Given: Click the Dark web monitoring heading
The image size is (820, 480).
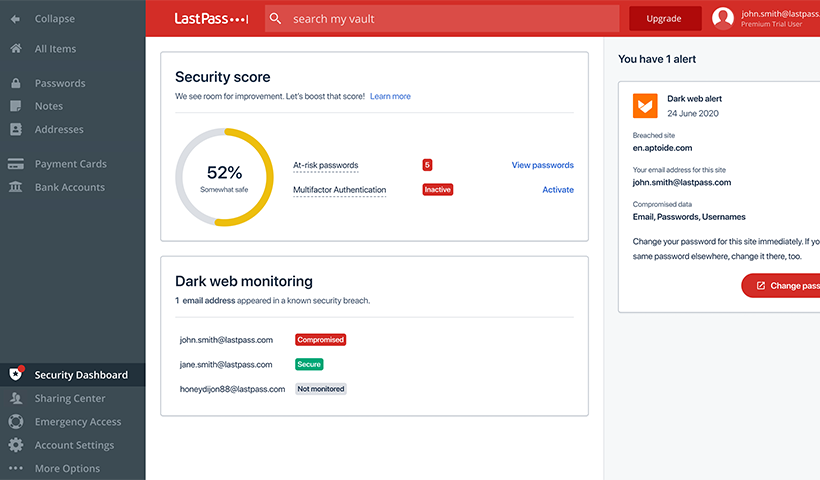Looking at the screenshot, I should (x=244, y=281).
